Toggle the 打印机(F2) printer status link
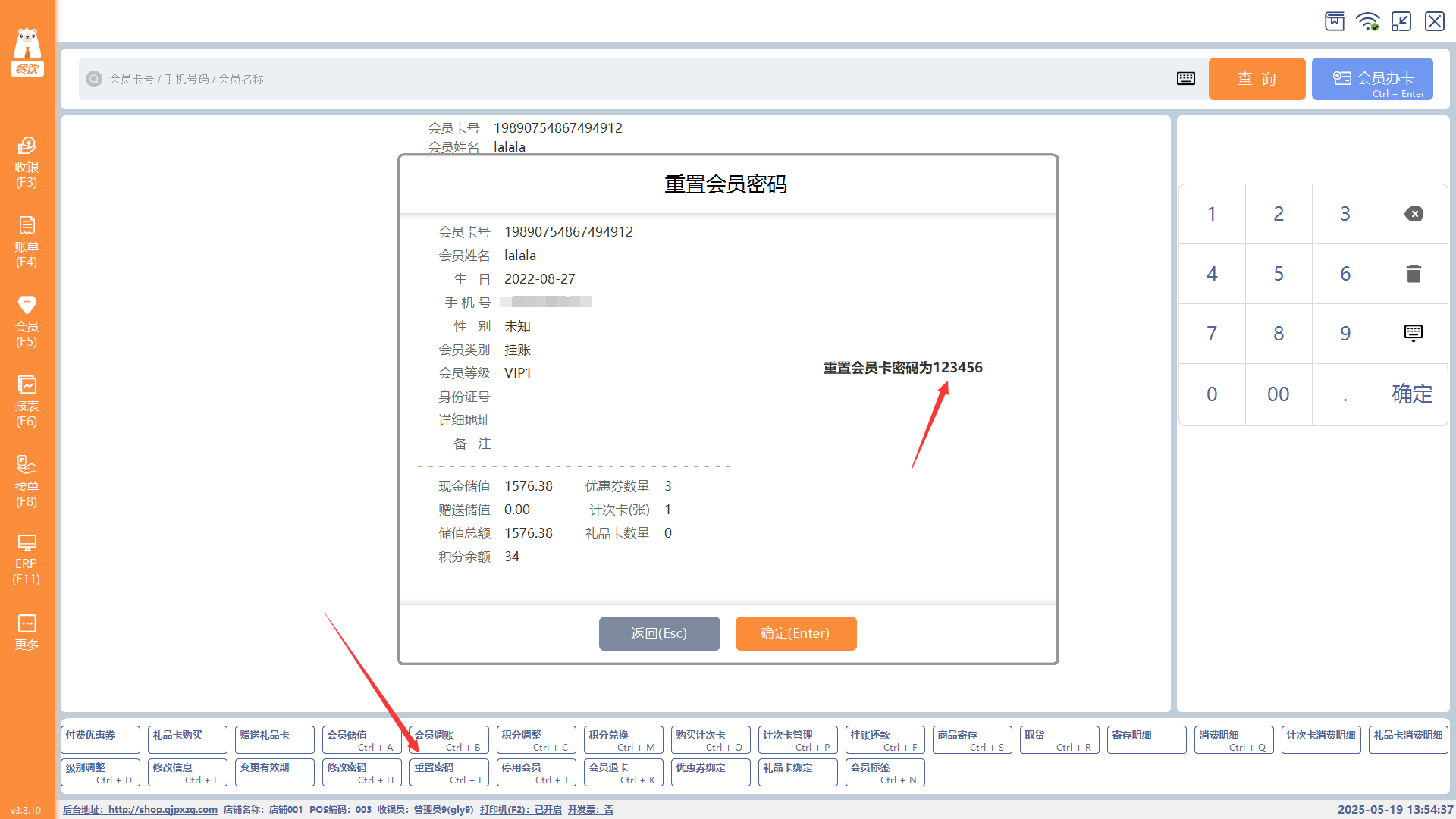 click(x=520, y=810)
